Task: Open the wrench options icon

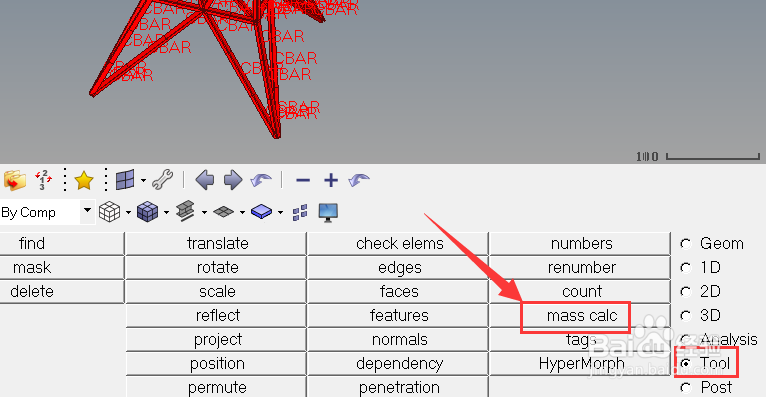Action: pos(163,180)
